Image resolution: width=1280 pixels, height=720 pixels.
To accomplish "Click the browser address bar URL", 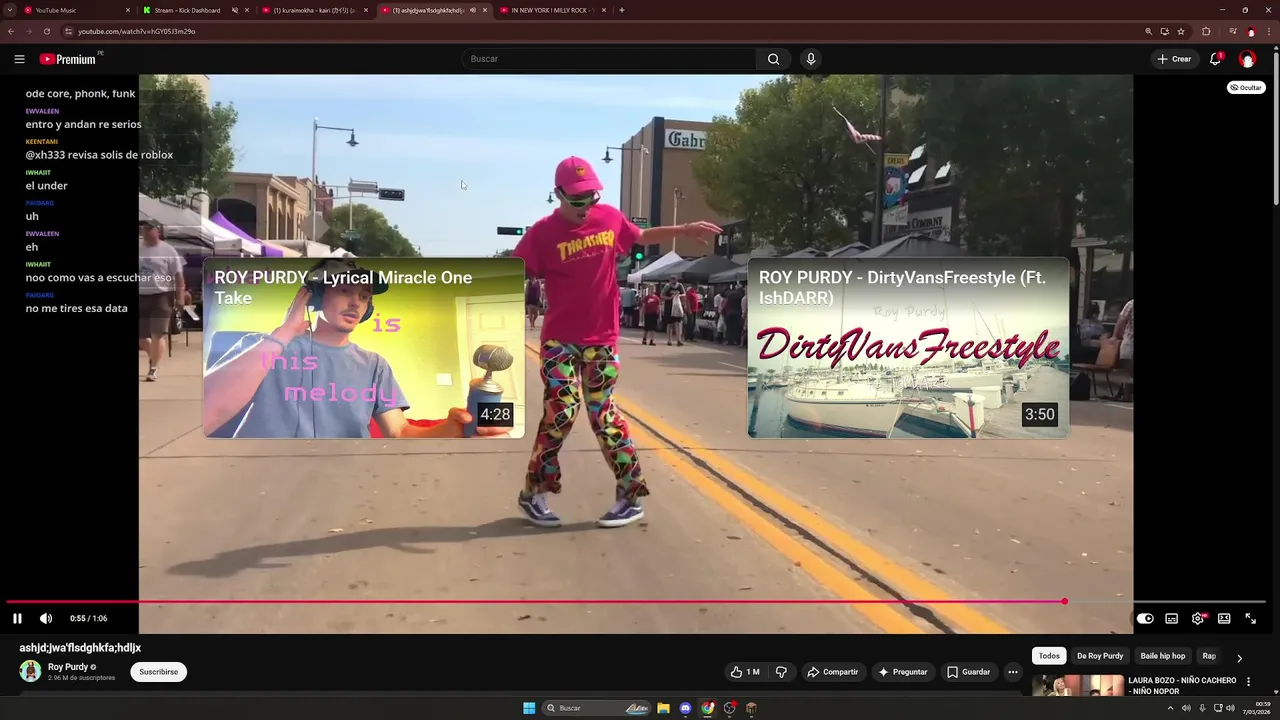I will click(x=136, y=31).
